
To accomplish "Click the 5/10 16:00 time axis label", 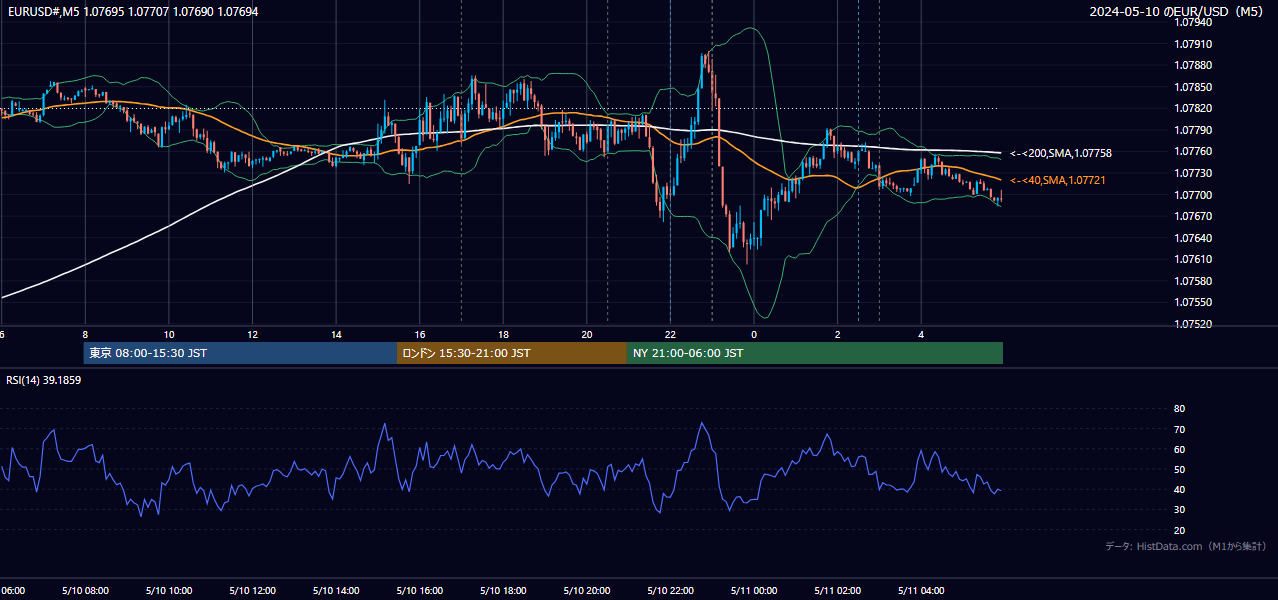I will 419,591.
